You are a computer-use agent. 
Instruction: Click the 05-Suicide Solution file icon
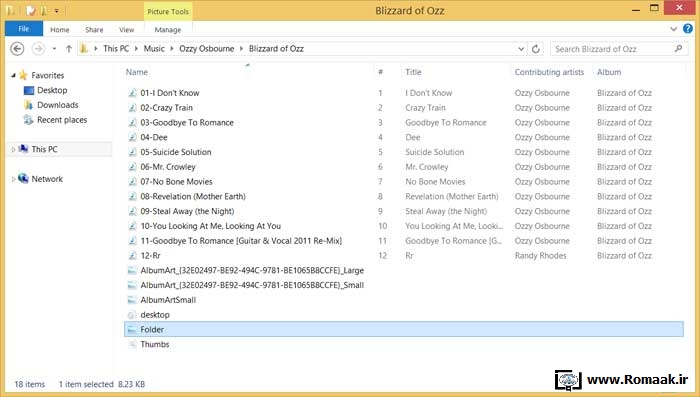click(x=132, y=152)
